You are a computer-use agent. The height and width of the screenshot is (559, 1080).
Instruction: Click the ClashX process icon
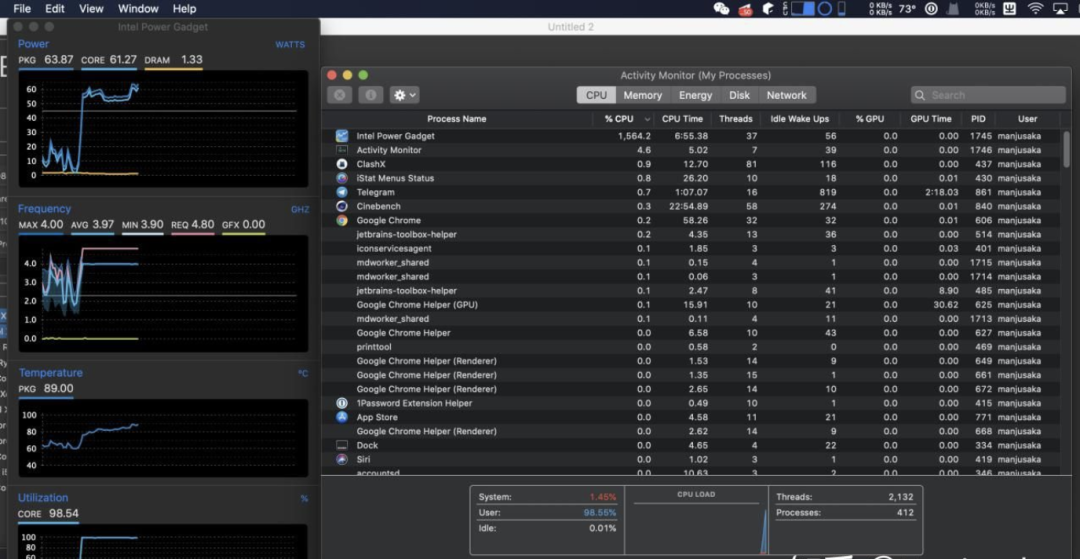pos(342,164)
